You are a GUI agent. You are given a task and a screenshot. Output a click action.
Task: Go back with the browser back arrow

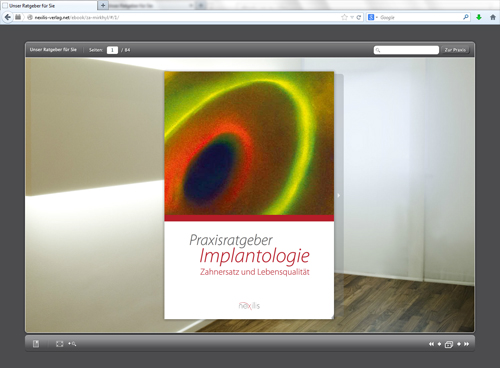point(7,17)
